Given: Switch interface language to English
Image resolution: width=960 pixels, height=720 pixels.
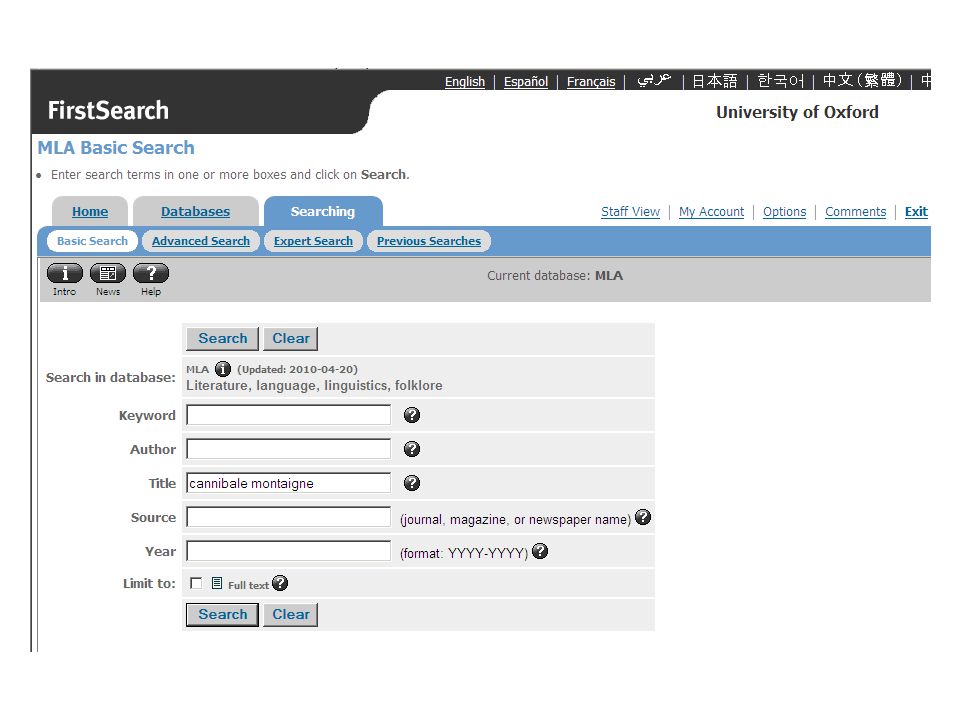Looking at the screenshot, I should 465,81.
